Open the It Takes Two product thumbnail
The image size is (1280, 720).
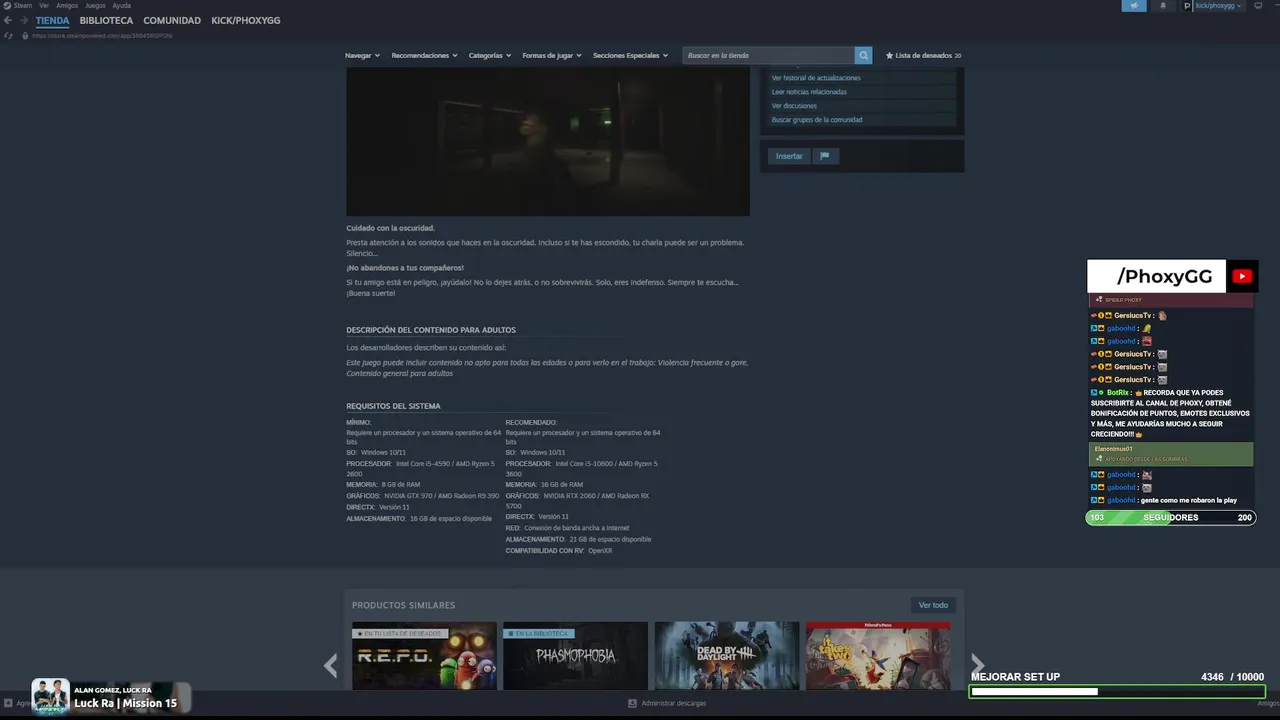(878, 656)
